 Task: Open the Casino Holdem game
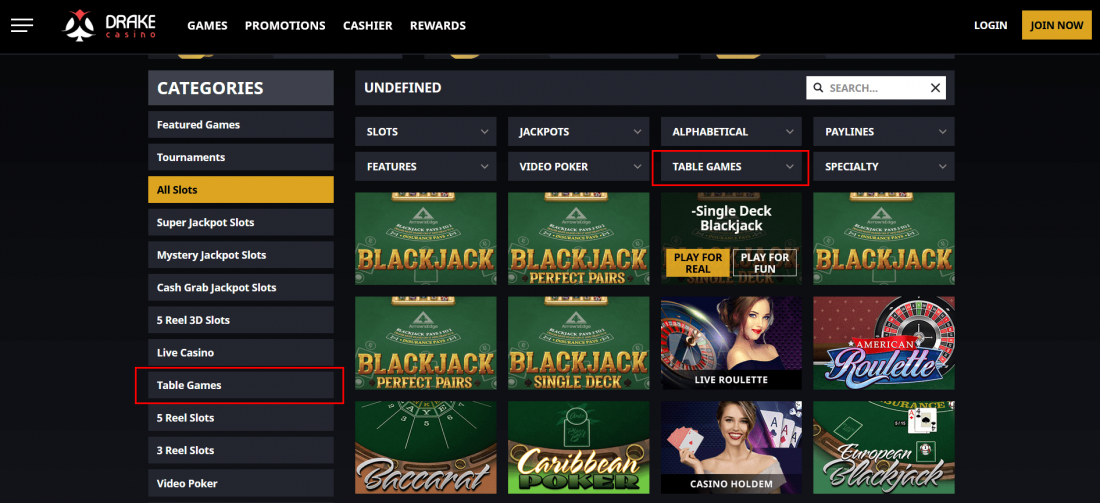731,448
